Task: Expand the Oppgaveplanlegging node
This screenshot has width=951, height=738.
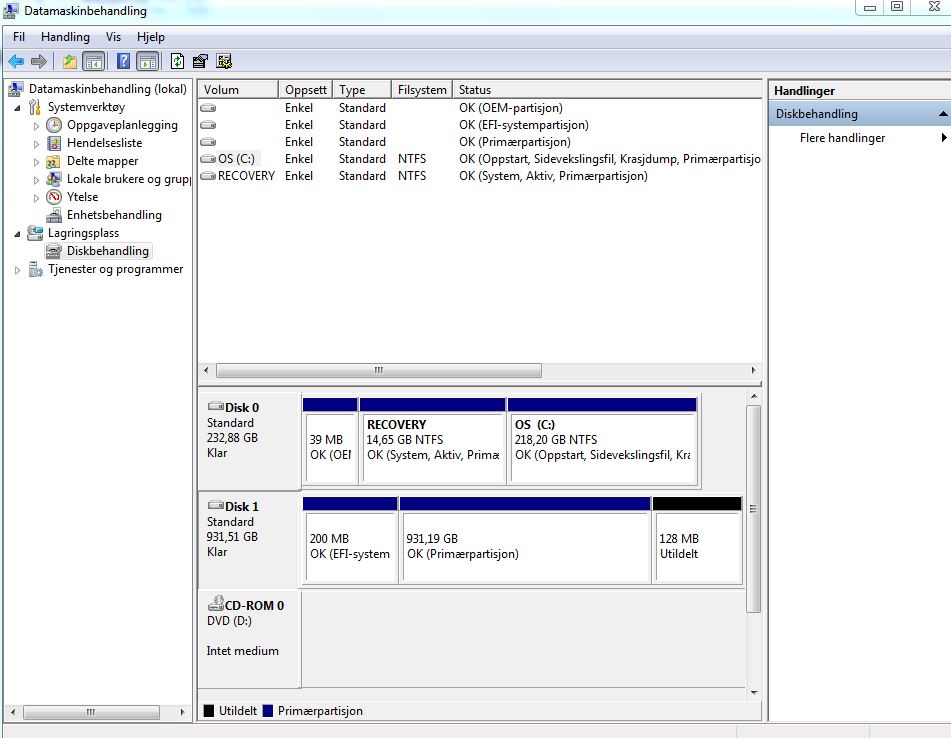Action: [x=36, y=126]
